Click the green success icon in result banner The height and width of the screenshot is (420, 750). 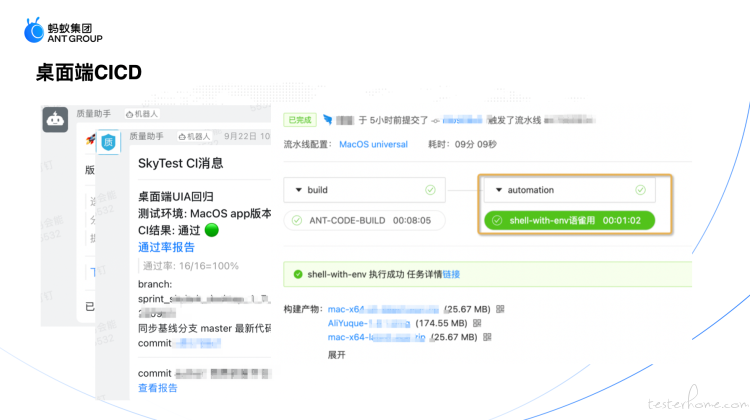298,274
